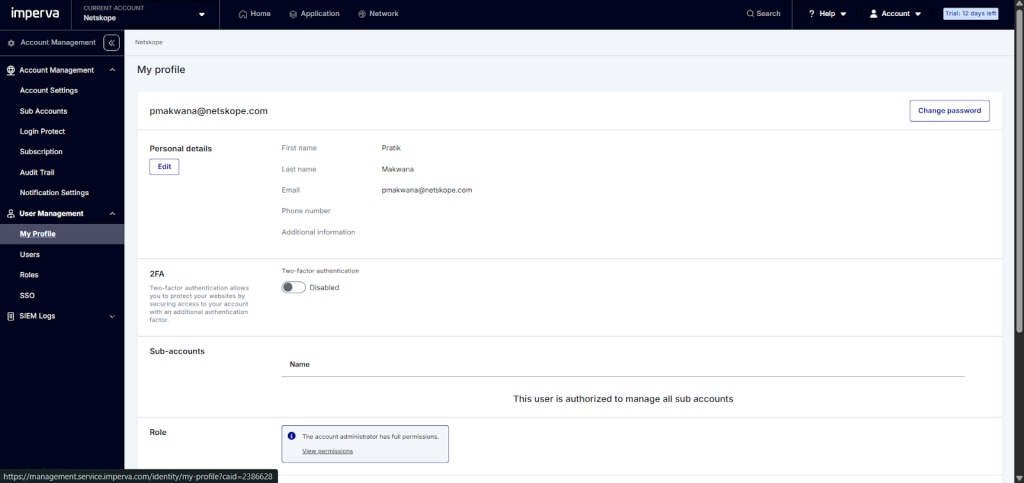Click the 2FA section heading
Screen dimensions: 1024x483
tap(157, 274)
